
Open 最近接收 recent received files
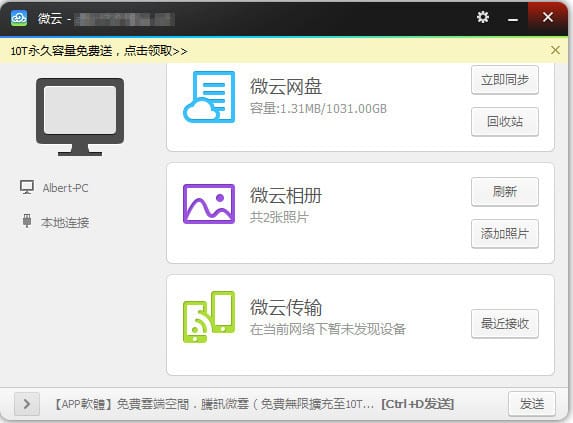pyautogui.click(x=505, y=324)
